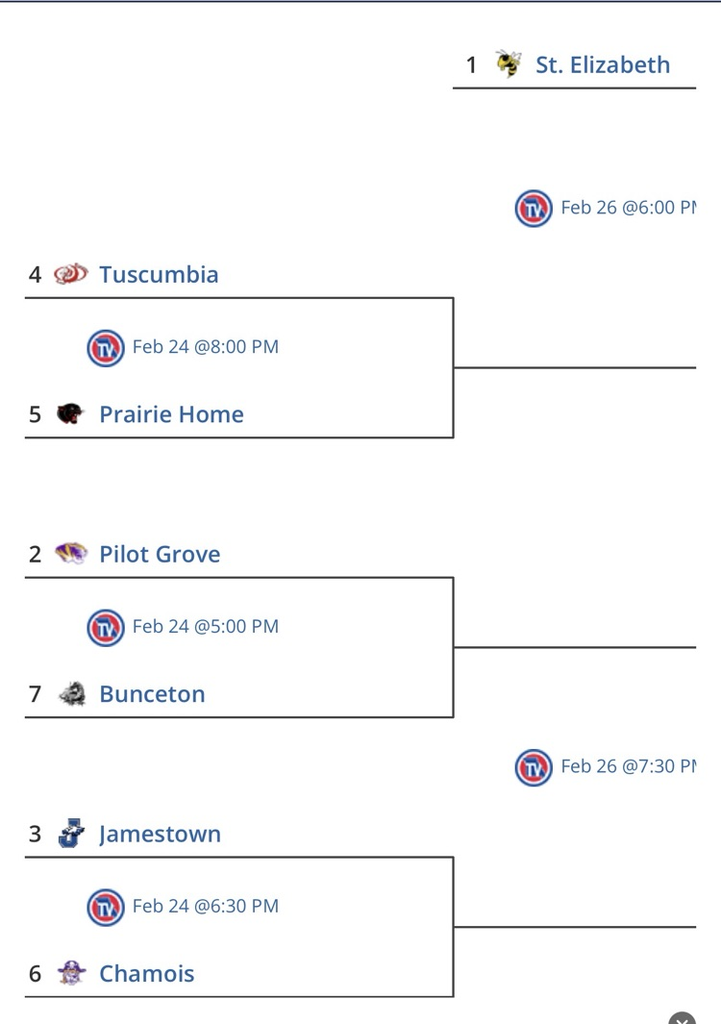Screen dimensions: 721x1024
Task: Select the TV icon for the Feb 24 5:00 PM game
Action: [106, 627]
